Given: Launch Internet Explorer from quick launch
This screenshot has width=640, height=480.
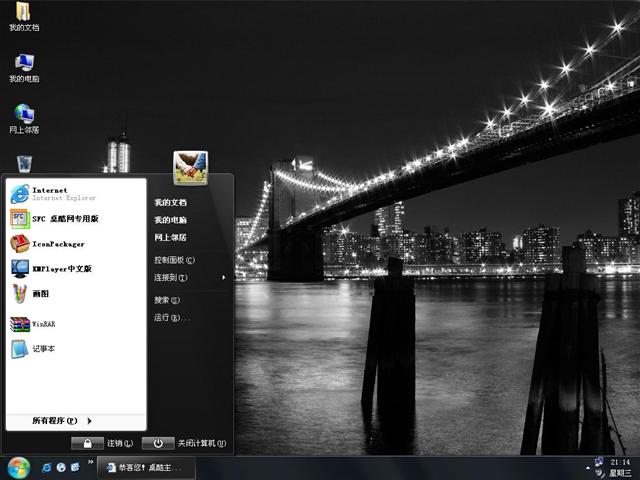Looking at the screenshot, I should [47, 467].
